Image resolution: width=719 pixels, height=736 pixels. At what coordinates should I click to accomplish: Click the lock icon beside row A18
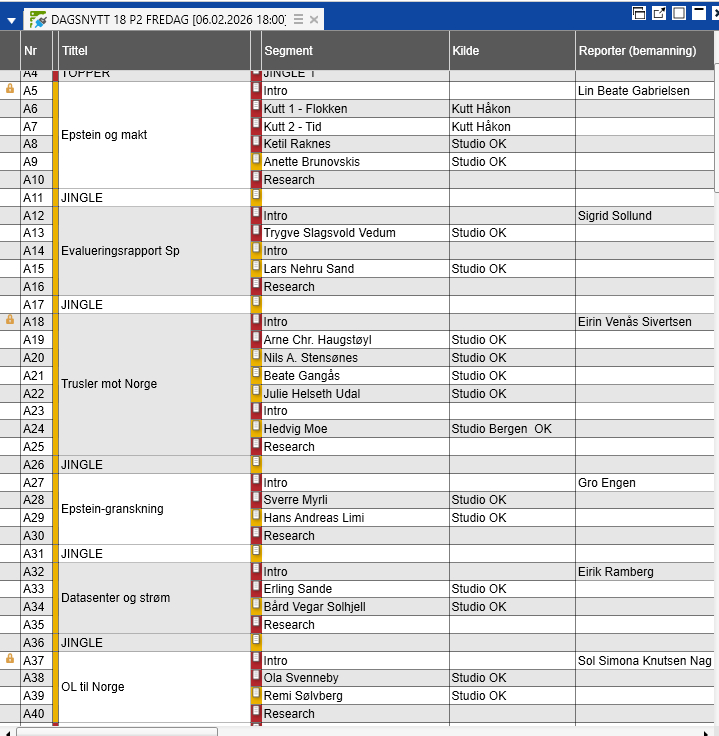coord(10,321)
